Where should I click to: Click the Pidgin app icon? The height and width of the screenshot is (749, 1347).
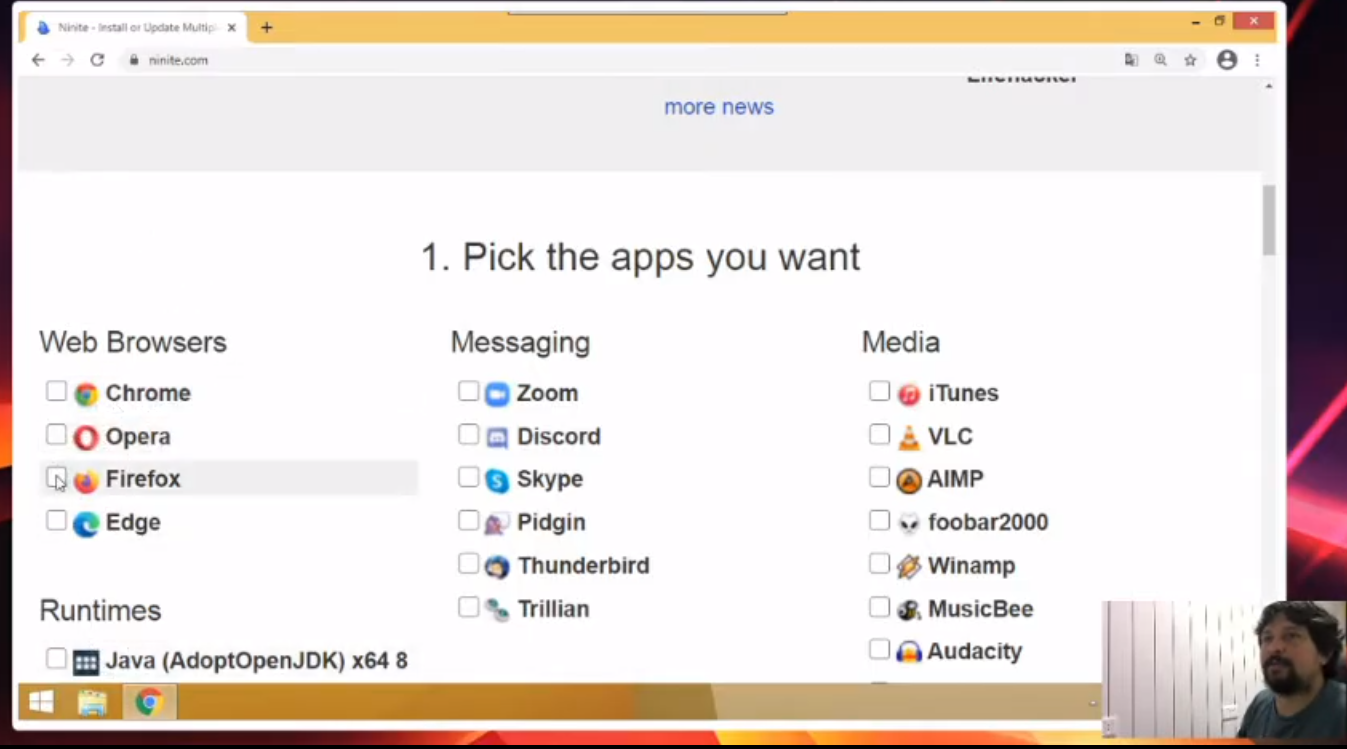(x=497, y=523)
